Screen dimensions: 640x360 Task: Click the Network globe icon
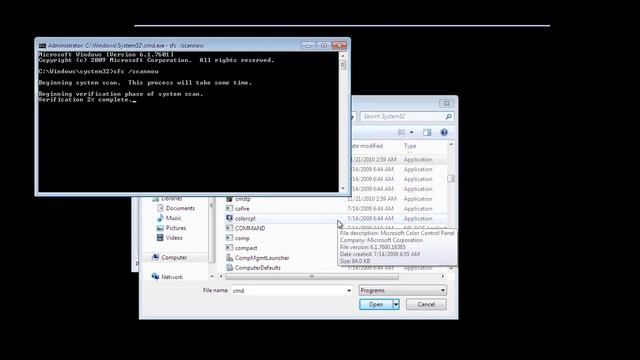[x=155, y=276]
